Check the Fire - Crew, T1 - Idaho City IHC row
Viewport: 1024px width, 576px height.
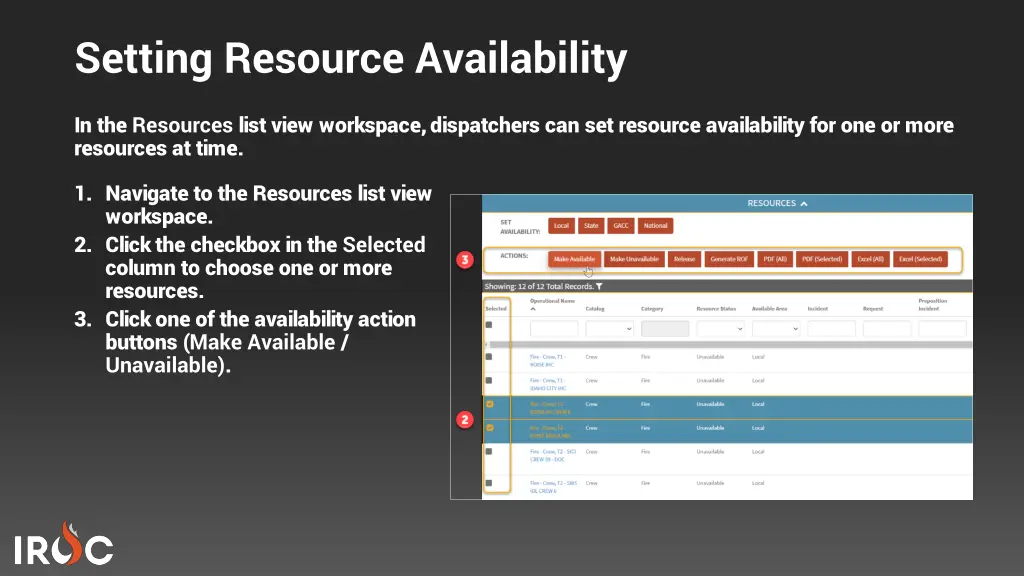(x=489, y=380)
